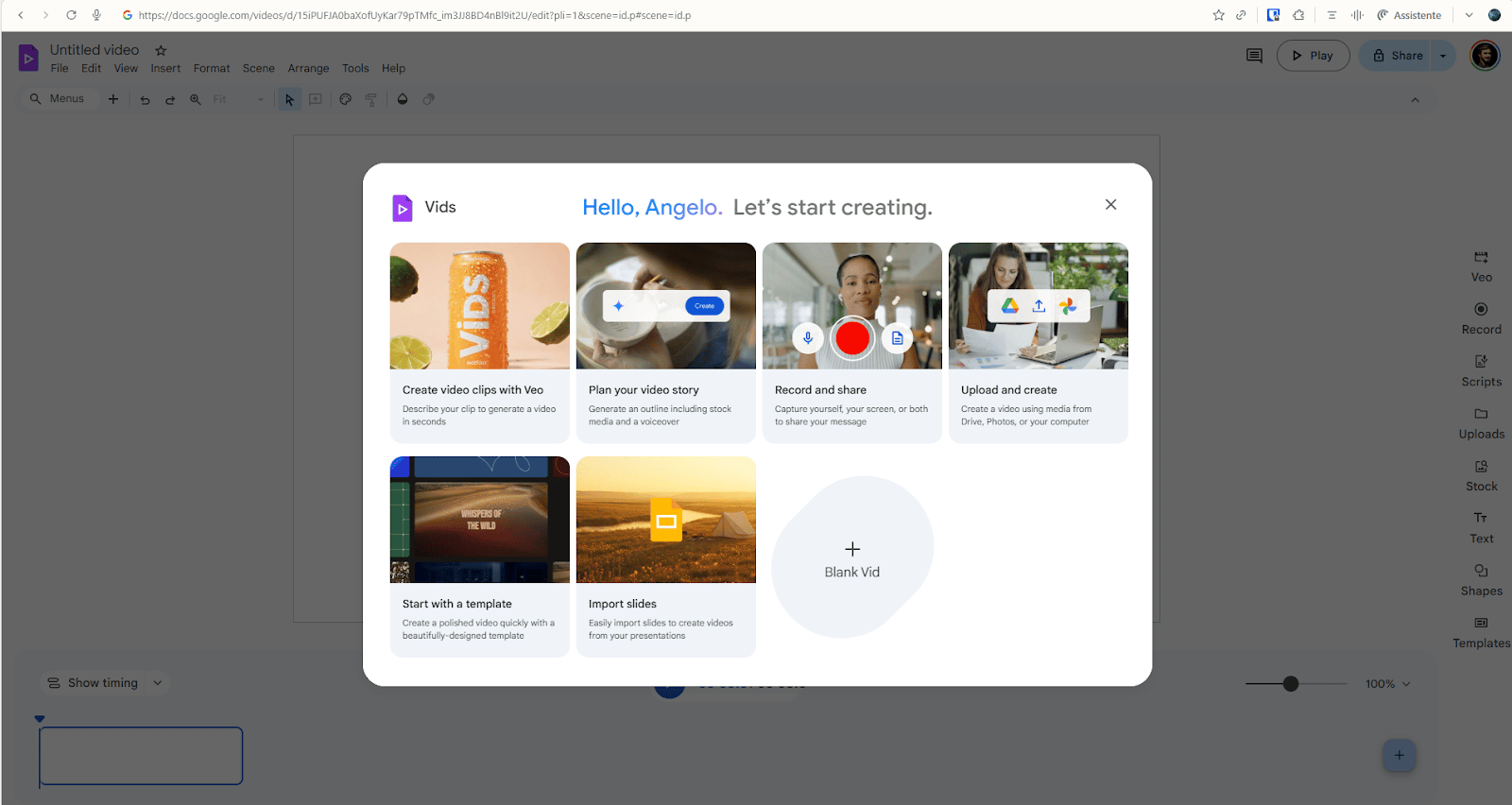The width and height of the screenshot is (1512, 805).
Task: Open the Scripts panel in the sidebar
Action: (1481, 371)
